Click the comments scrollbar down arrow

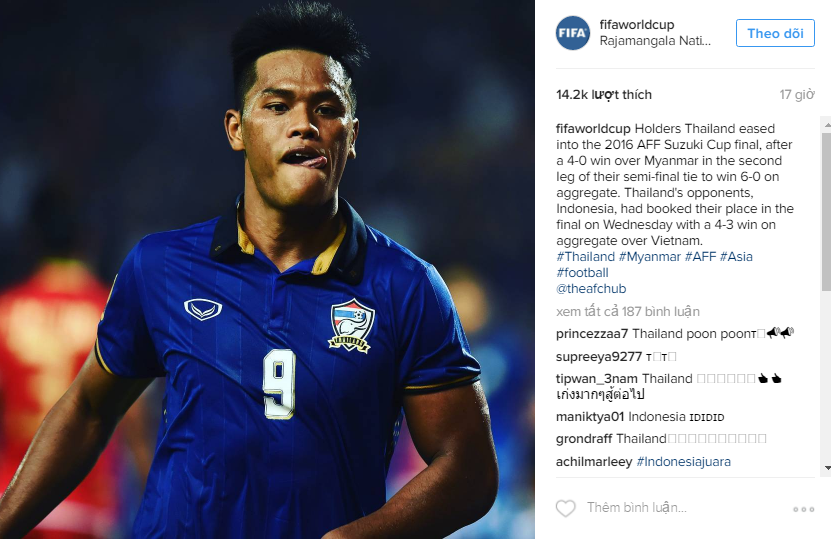click(826, 468)
